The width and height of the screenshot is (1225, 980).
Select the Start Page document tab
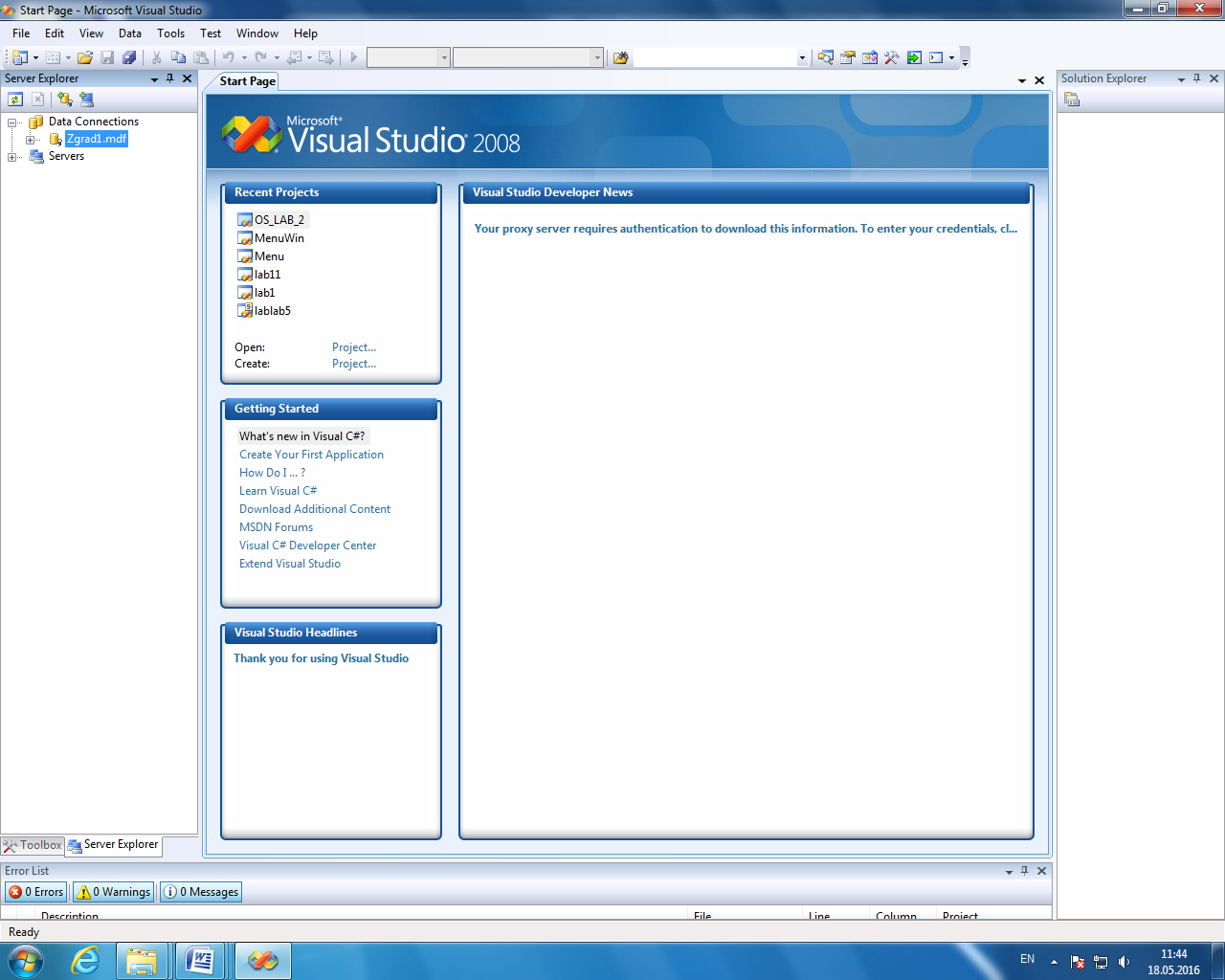(x=247, y=81)
